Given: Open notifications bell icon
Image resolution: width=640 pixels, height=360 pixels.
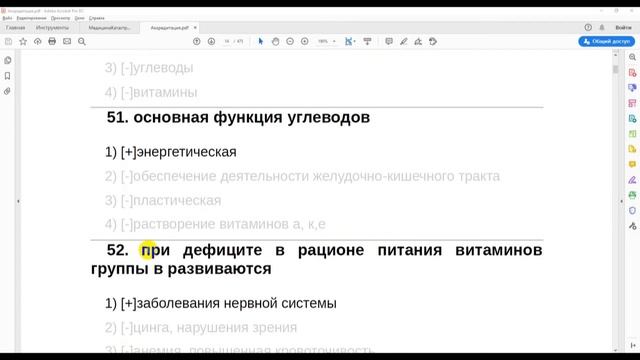Looking at the screenshot, I should (602, 27).
